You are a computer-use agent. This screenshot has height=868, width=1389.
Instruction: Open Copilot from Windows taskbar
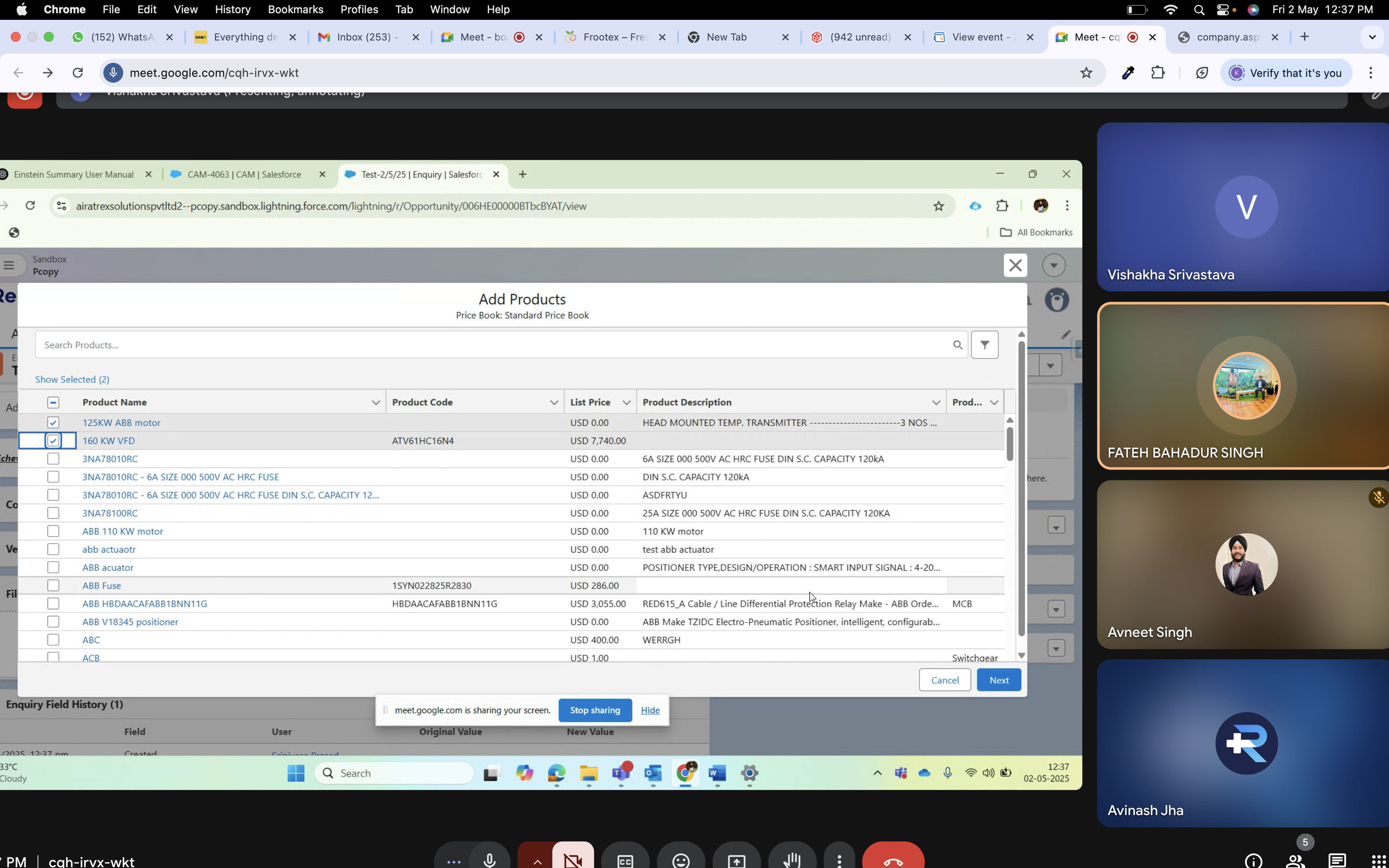pos(524,773)
